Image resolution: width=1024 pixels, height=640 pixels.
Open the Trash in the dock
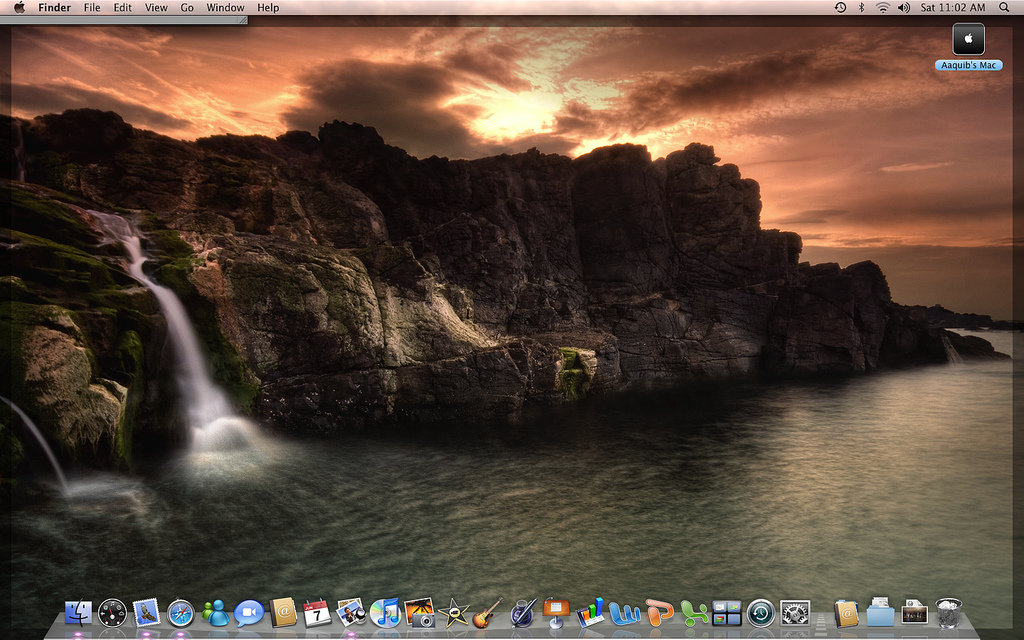pos(949,612)
